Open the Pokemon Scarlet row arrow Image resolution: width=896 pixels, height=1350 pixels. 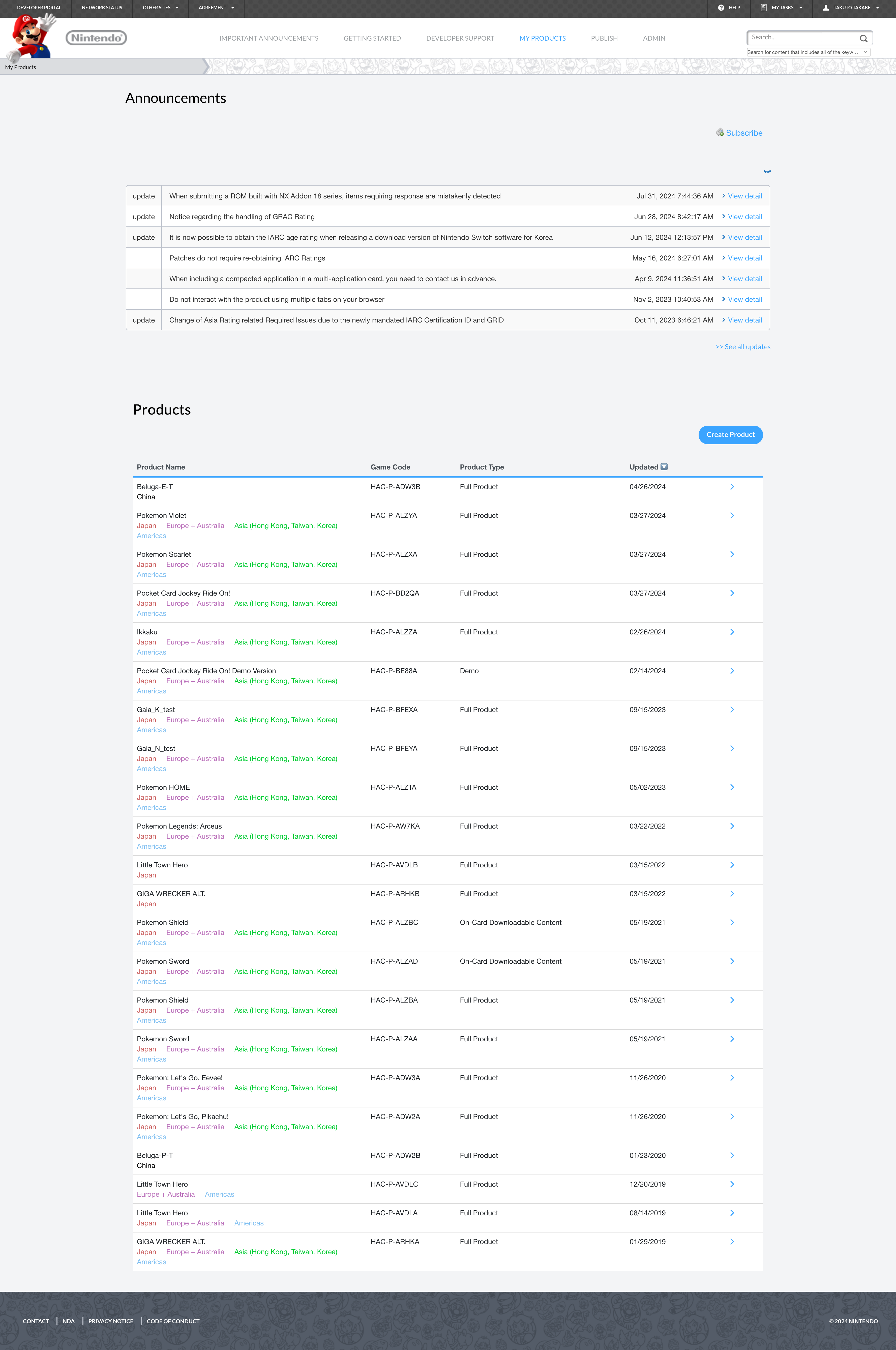[732, 554]
